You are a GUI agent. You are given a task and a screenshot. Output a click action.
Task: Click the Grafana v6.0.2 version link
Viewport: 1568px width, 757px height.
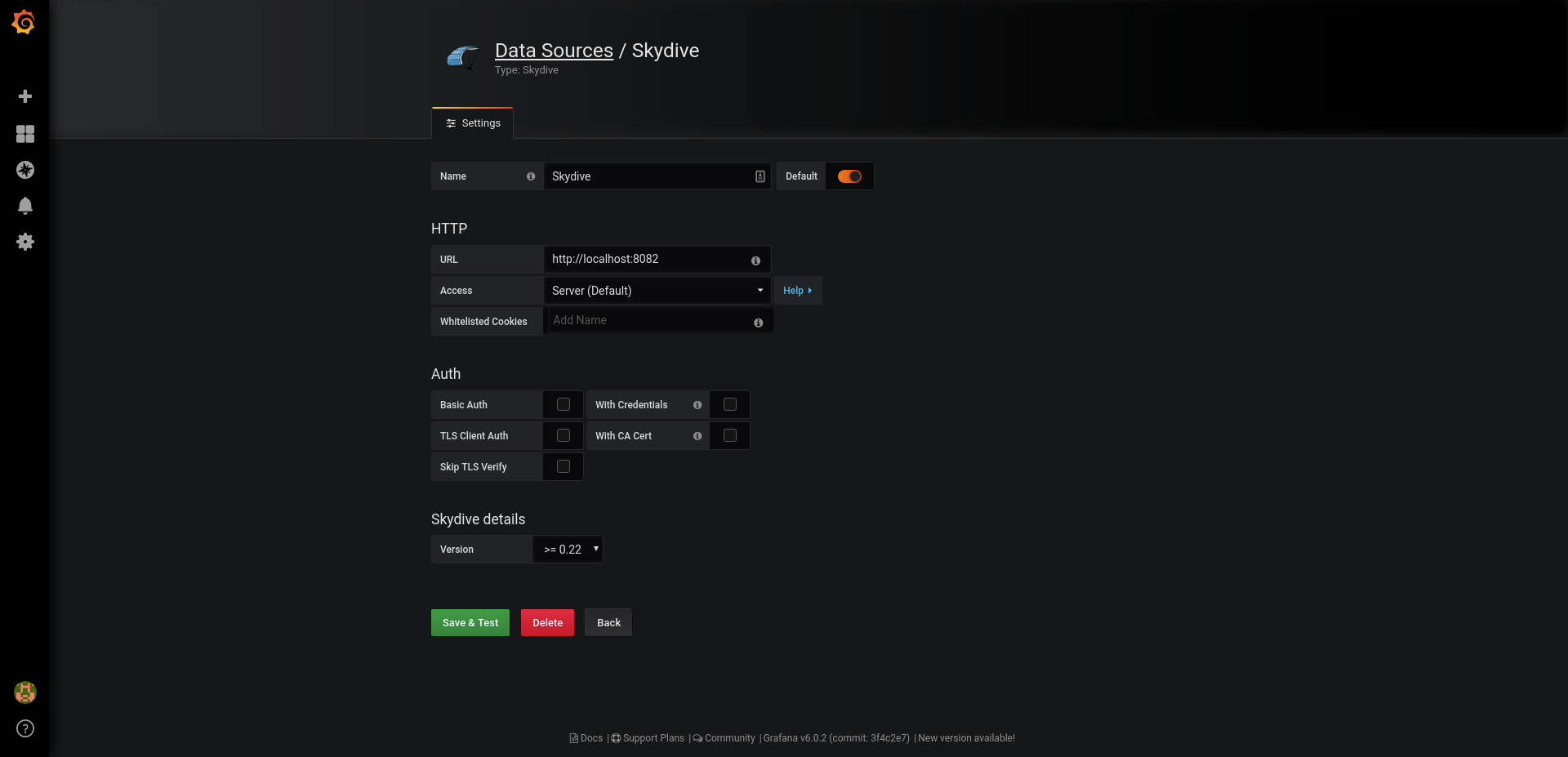pos(836,738)
